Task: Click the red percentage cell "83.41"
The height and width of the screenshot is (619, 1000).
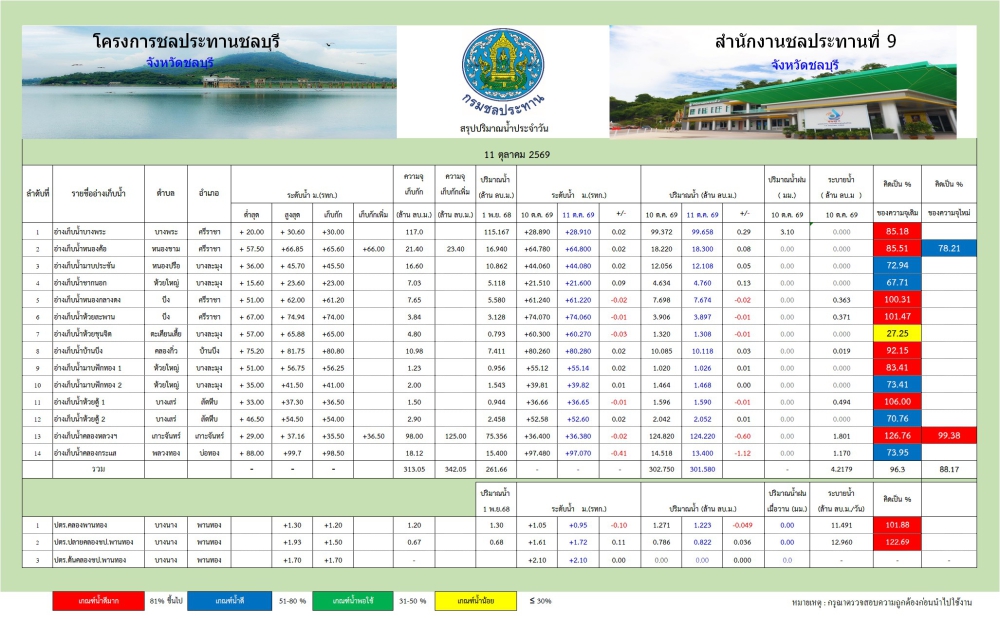Action: pyautogui.click(x=897, y=368)
